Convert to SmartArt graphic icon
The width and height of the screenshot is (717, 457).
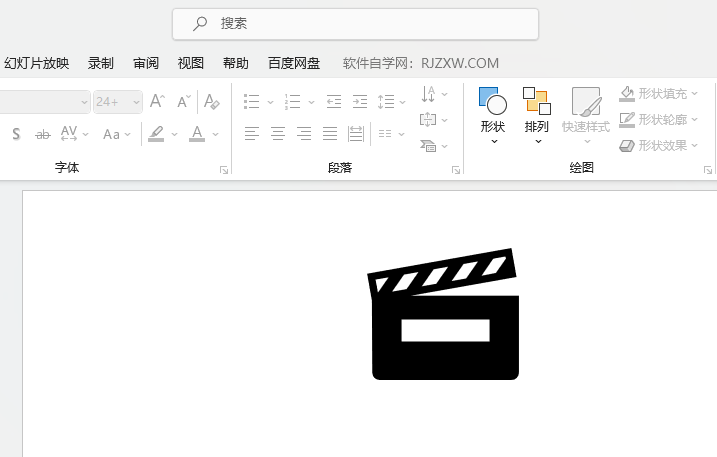coord(433,146)
